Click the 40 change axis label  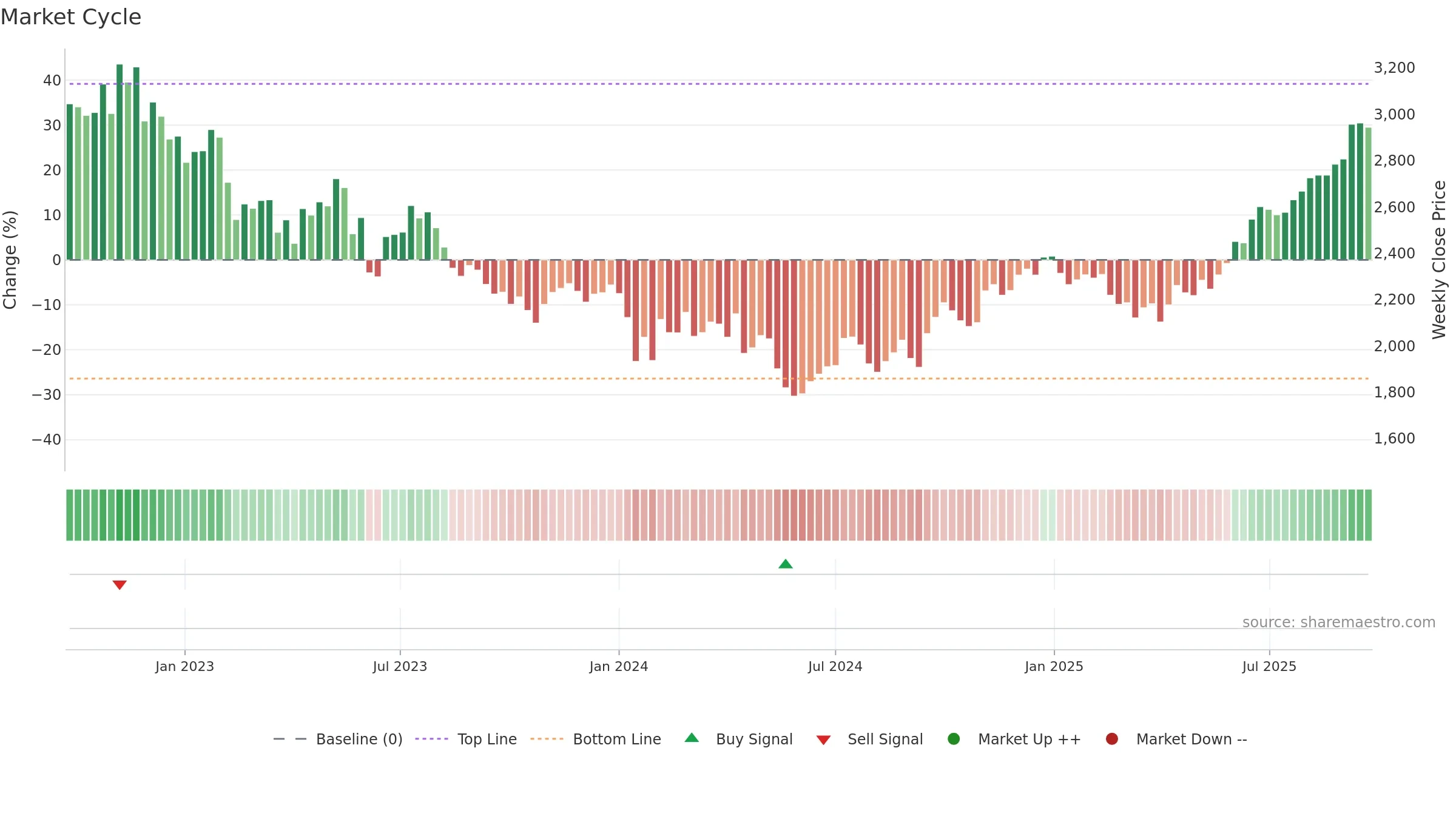[52, 81]
